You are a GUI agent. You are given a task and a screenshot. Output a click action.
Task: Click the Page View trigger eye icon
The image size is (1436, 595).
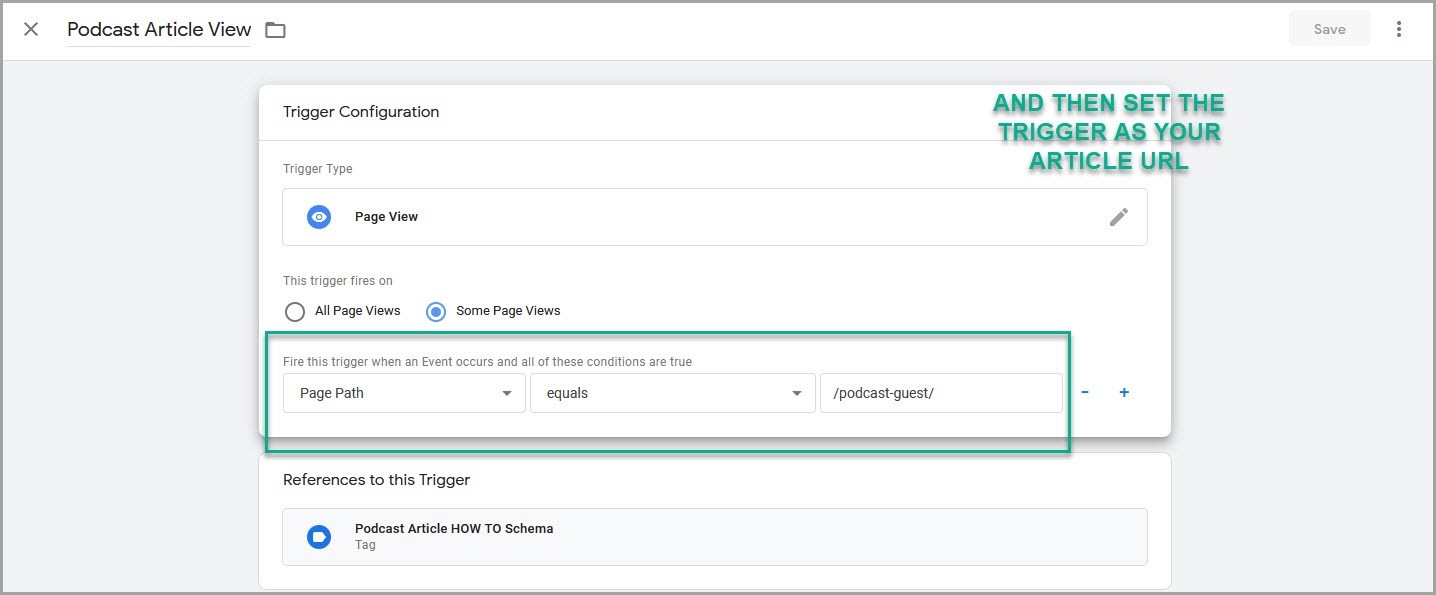[x=318, y=216]
